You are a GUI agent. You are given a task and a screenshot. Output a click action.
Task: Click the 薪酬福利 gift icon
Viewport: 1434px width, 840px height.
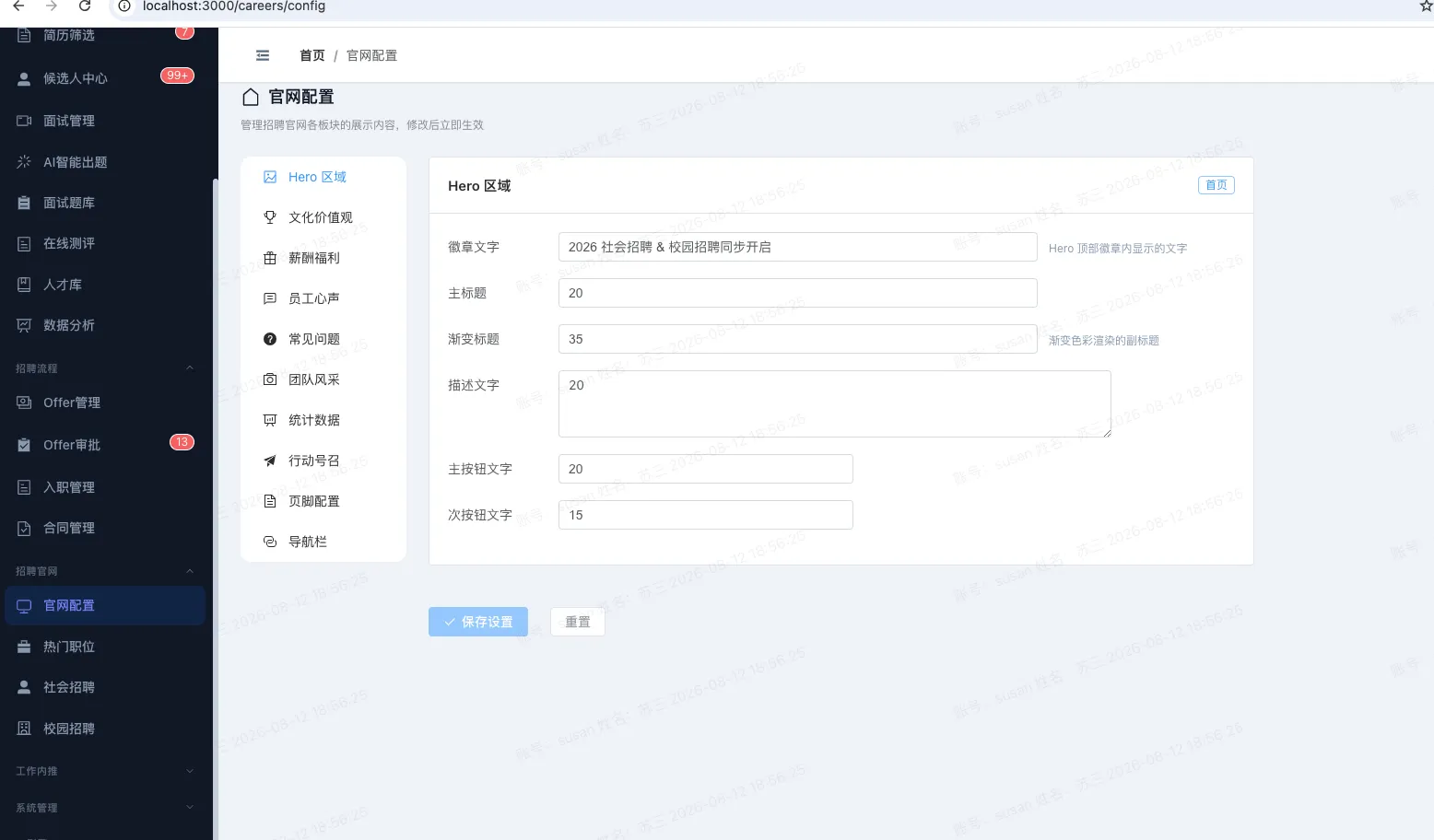pos(270,258)
